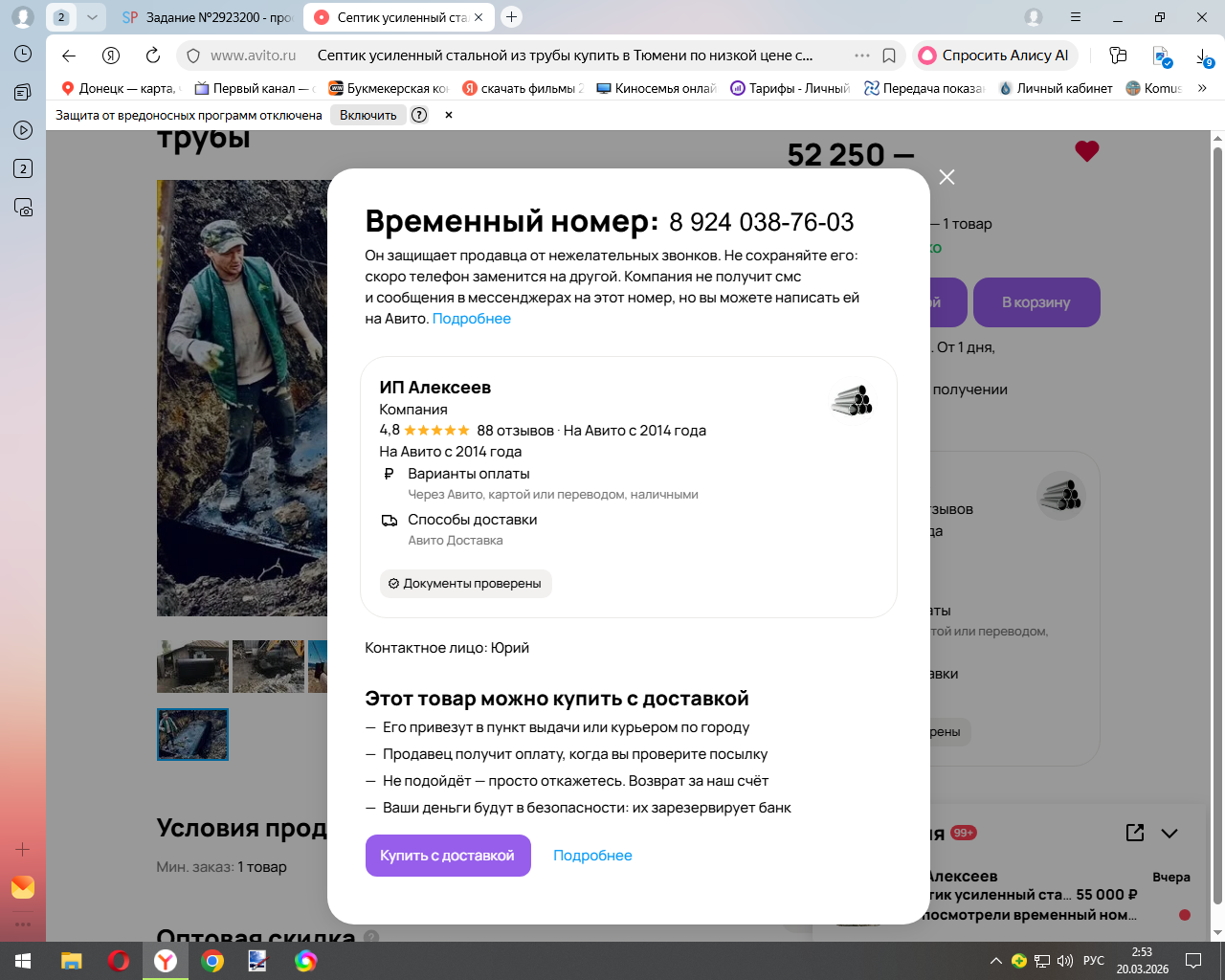Open the account icon next to the browser menu
Viewport: 1225px width, 980px height.
point(1034,17)
